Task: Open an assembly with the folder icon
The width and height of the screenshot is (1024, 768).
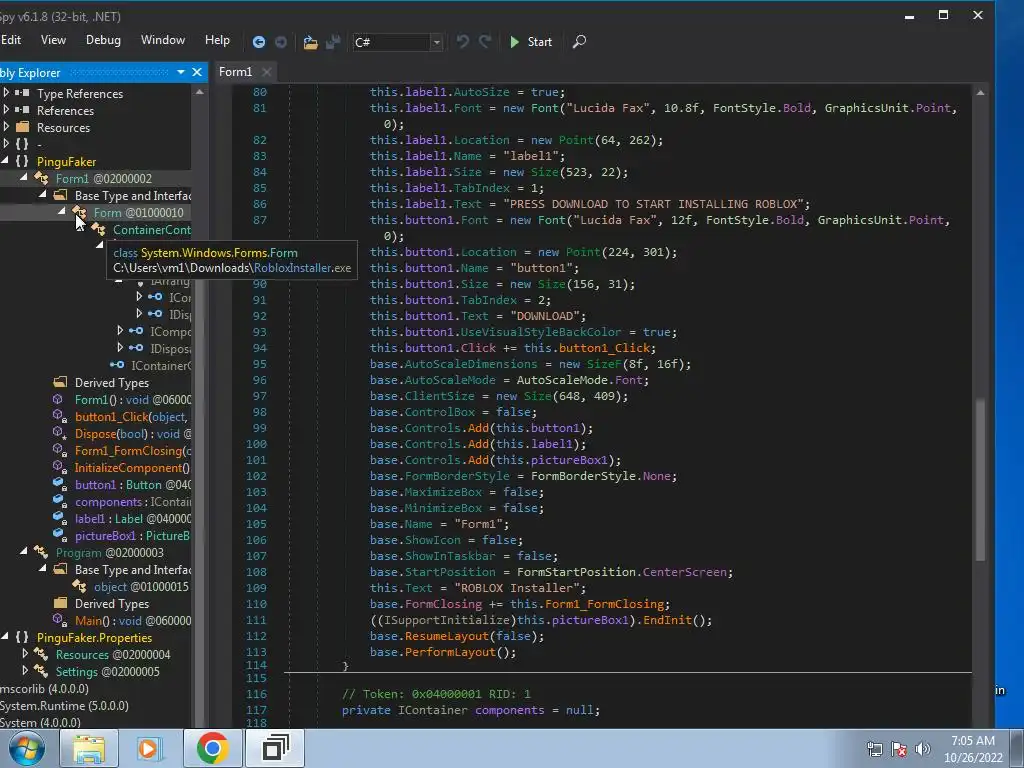Action: (x=310, y=42)
